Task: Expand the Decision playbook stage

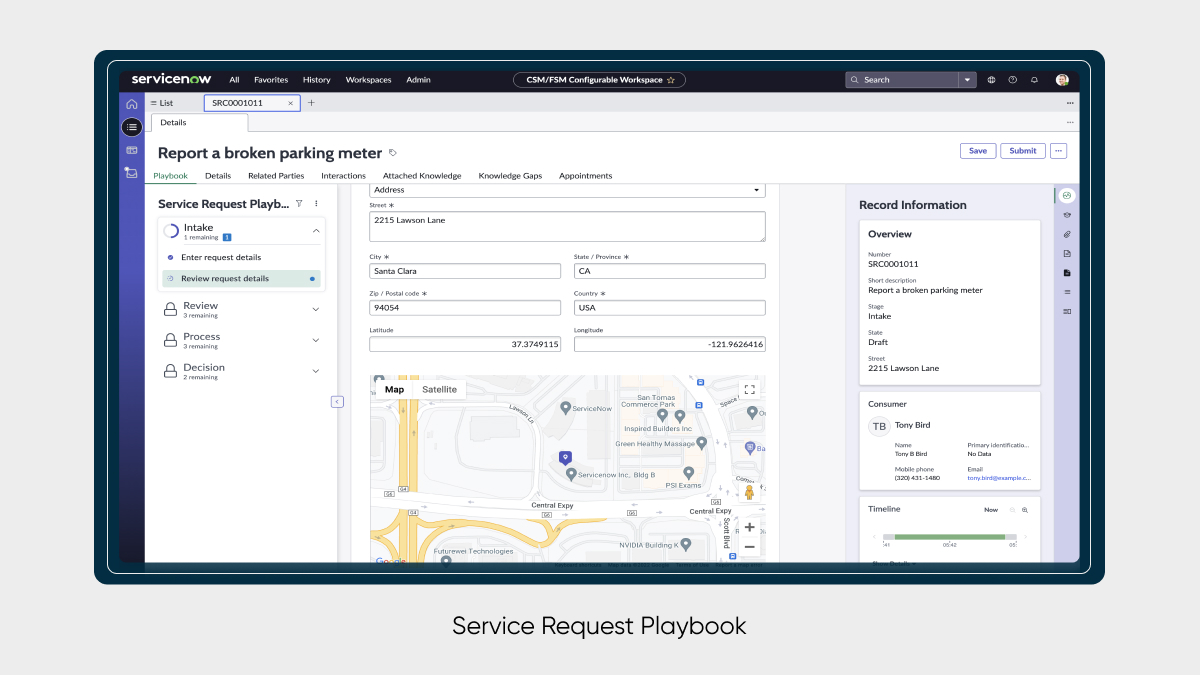Action: (316, 371)
